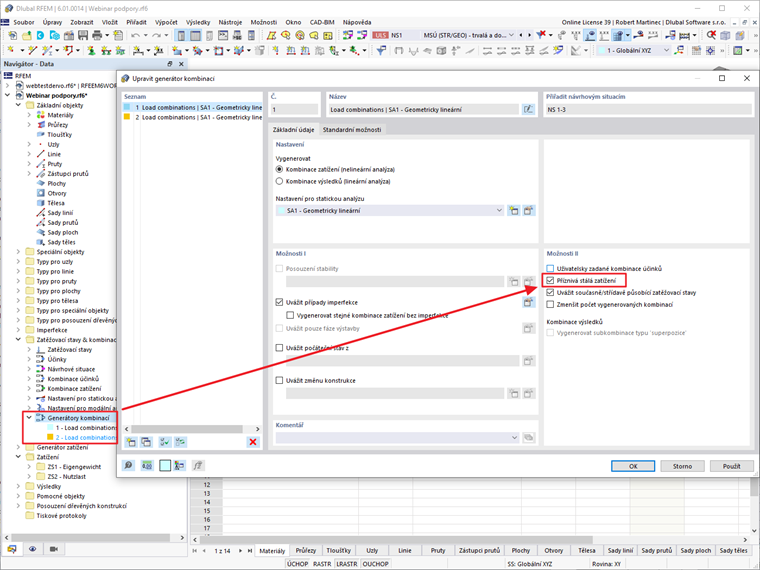Open the 1 - Globální XYZ coordinate dropdown

(x=667, y=50)
